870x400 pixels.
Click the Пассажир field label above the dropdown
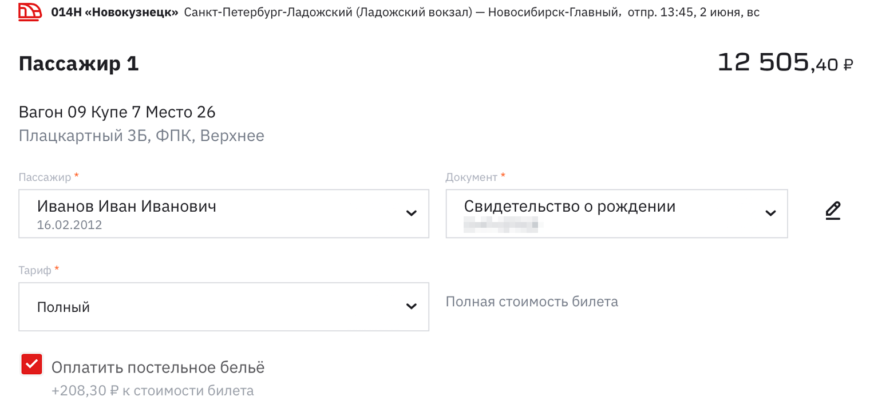click(45, 178)
